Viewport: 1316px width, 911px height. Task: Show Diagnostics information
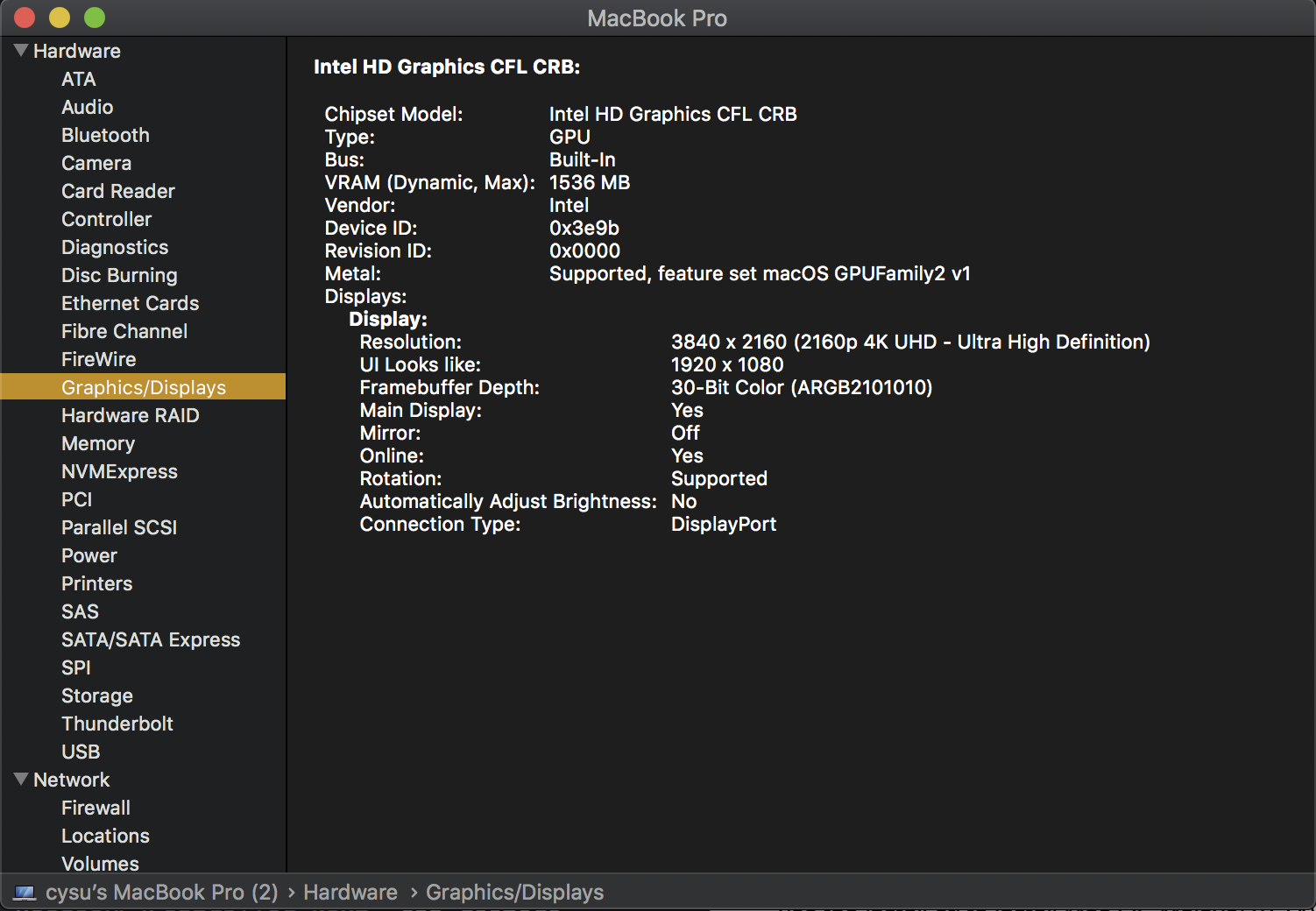tap(115, 247)
